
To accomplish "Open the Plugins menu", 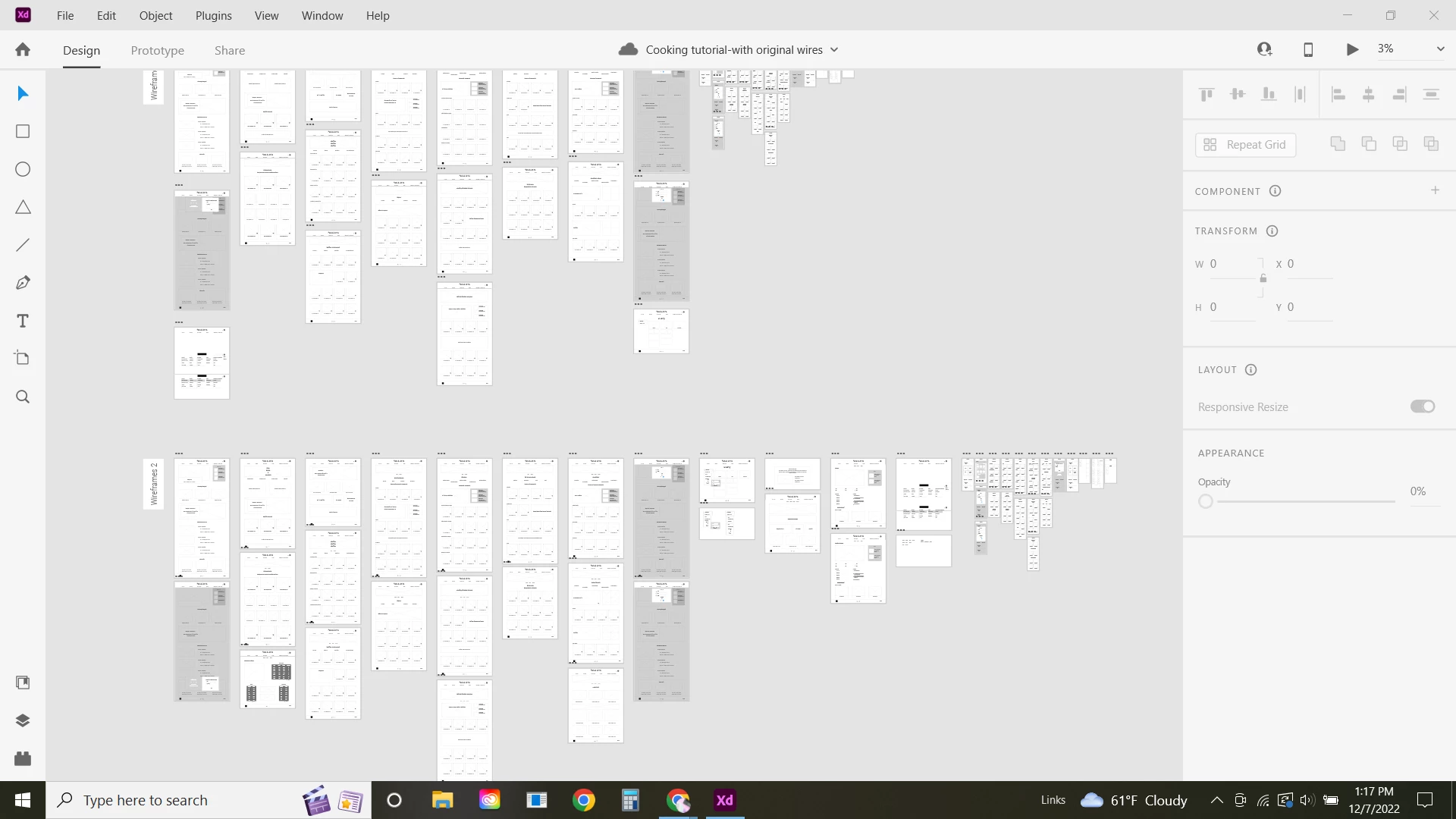I will click(x=213, y=15).
